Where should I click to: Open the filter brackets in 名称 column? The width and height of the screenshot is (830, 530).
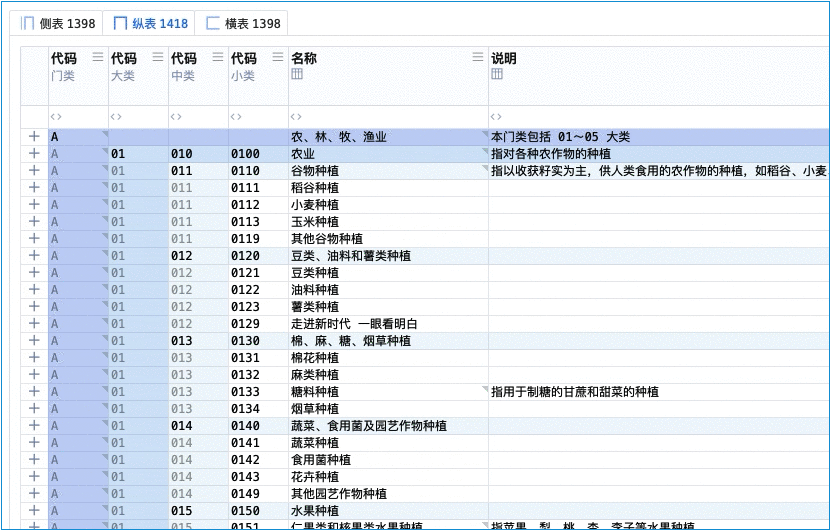(x=297, y=117)
